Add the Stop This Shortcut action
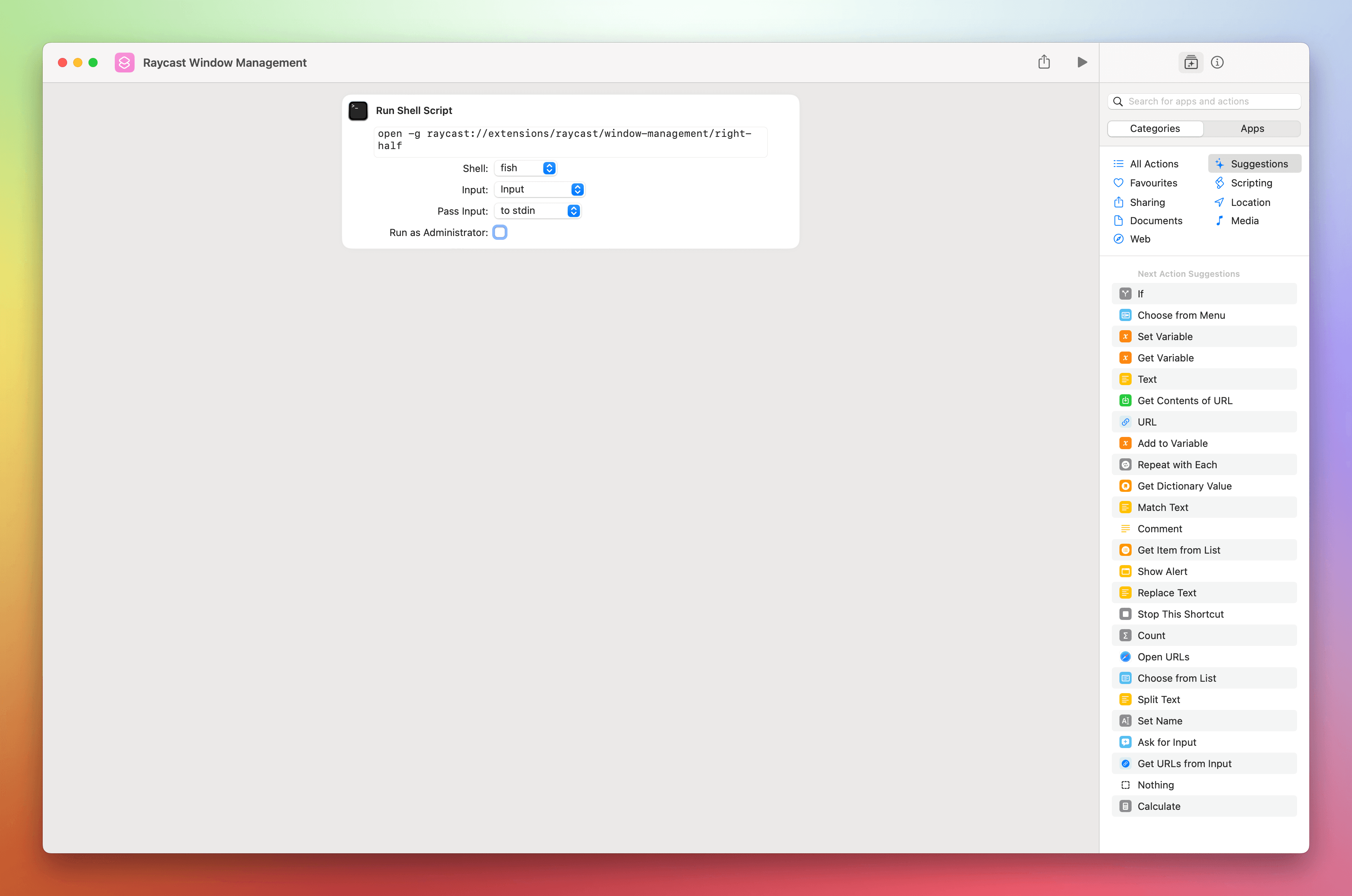Image resolution: width=1352 pixels, height=896 pixels. pos(1179,614)
